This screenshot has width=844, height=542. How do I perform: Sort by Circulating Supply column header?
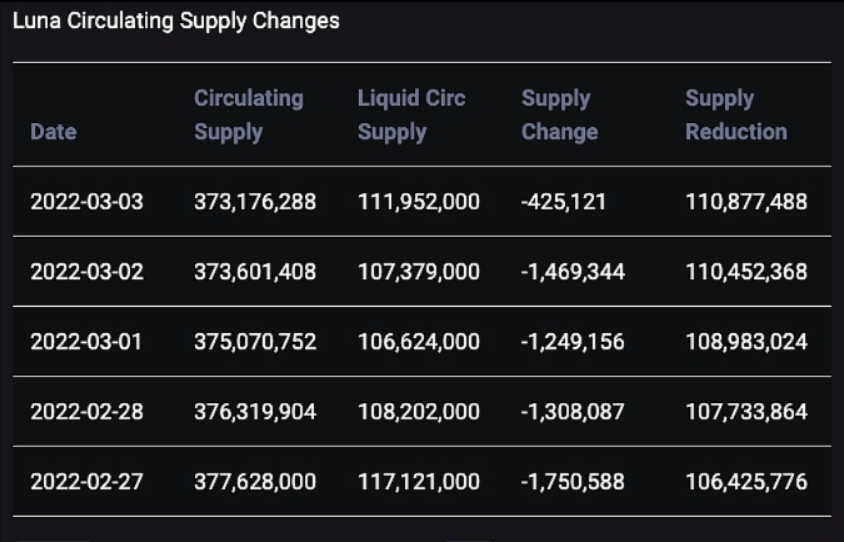pos(248,115)
